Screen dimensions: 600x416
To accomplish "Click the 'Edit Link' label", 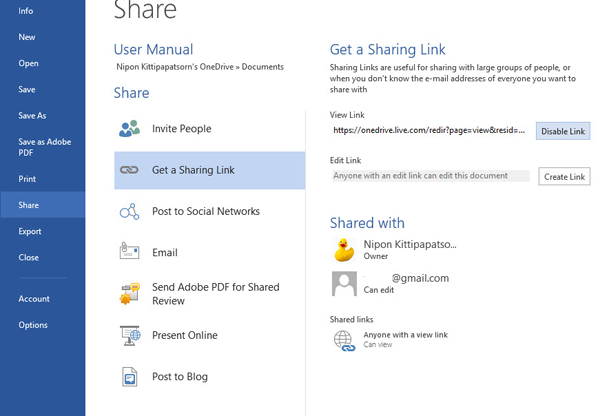I will point(346,160).
